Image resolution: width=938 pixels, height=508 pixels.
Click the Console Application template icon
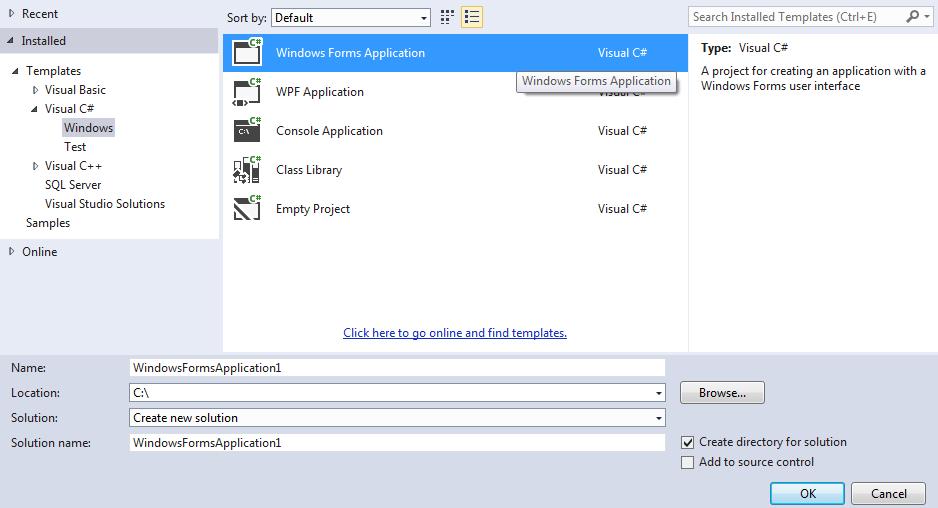point(247,130)
